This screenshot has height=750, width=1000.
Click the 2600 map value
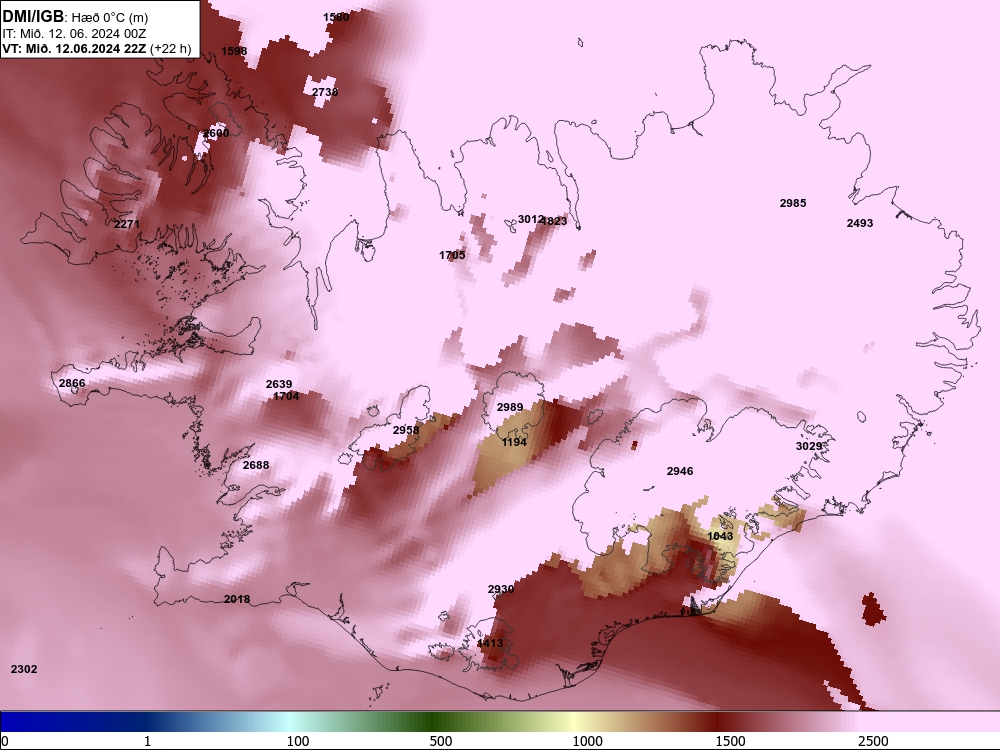pos(216,133)
